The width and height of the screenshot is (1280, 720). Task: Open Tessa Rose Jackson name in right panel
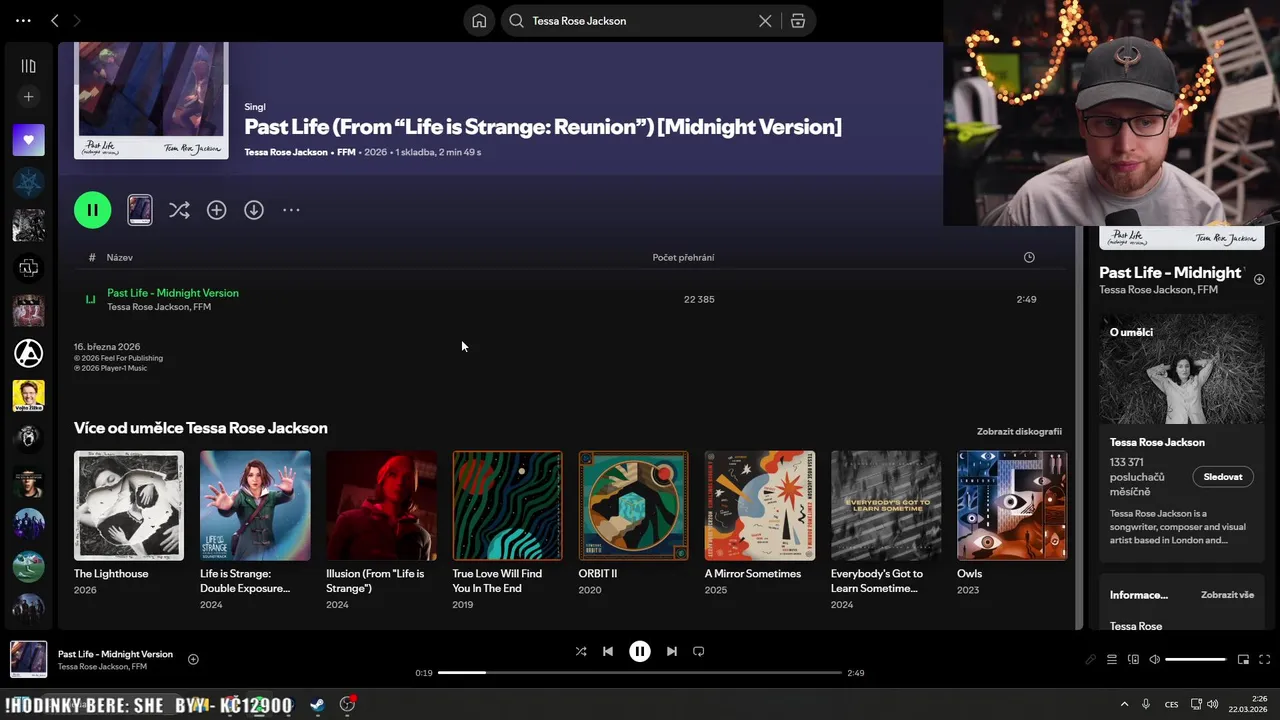pos(1157,442)
